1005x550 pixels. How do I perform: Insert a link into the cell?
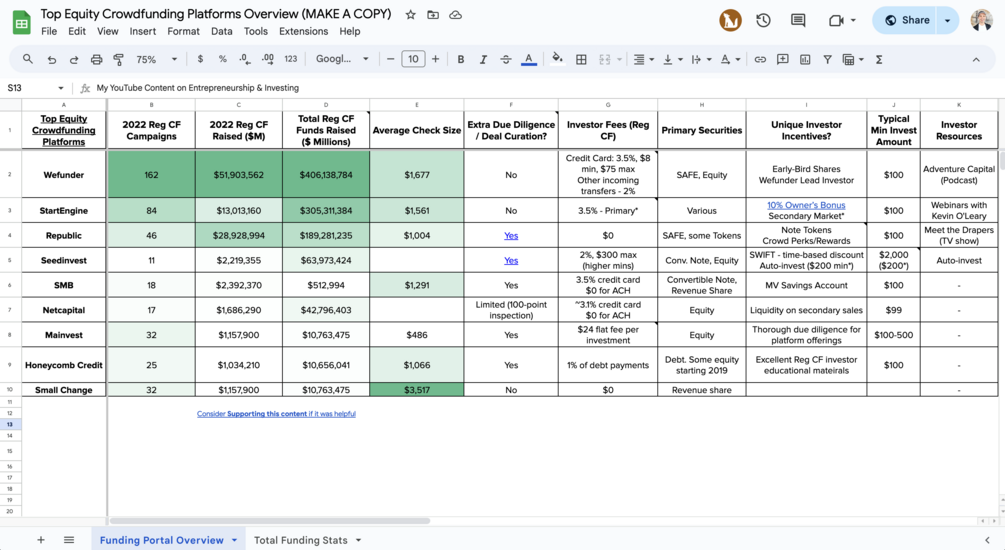pos(760,59)
